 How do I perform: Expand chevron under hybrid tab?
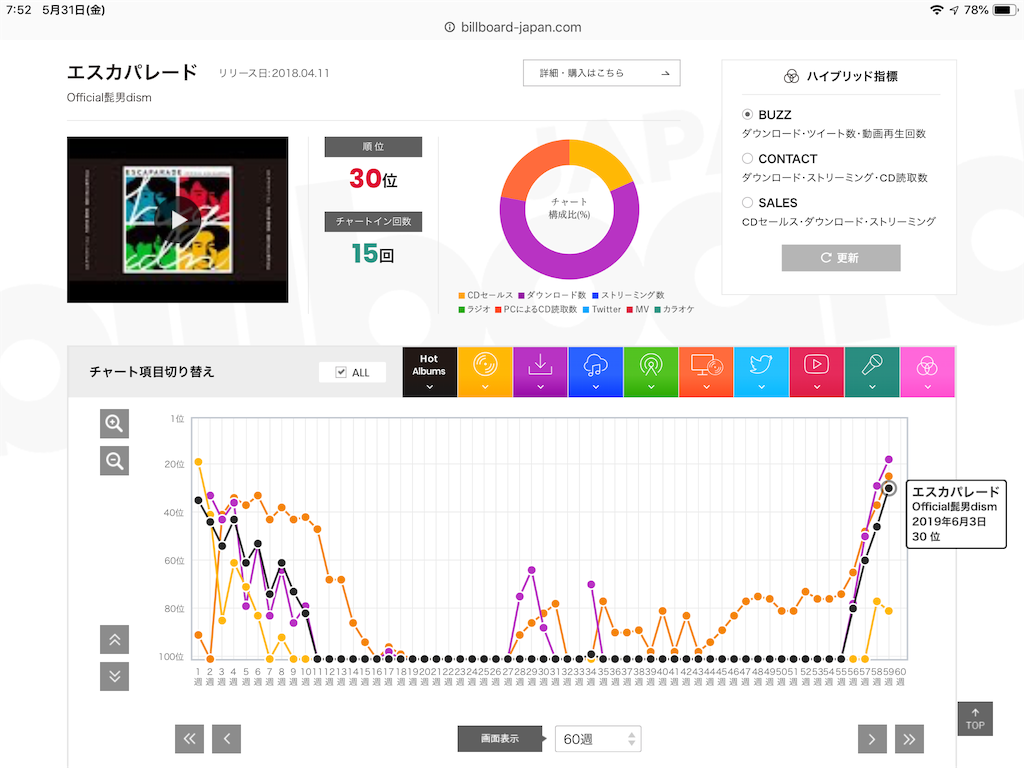click(x=927, y=387)
